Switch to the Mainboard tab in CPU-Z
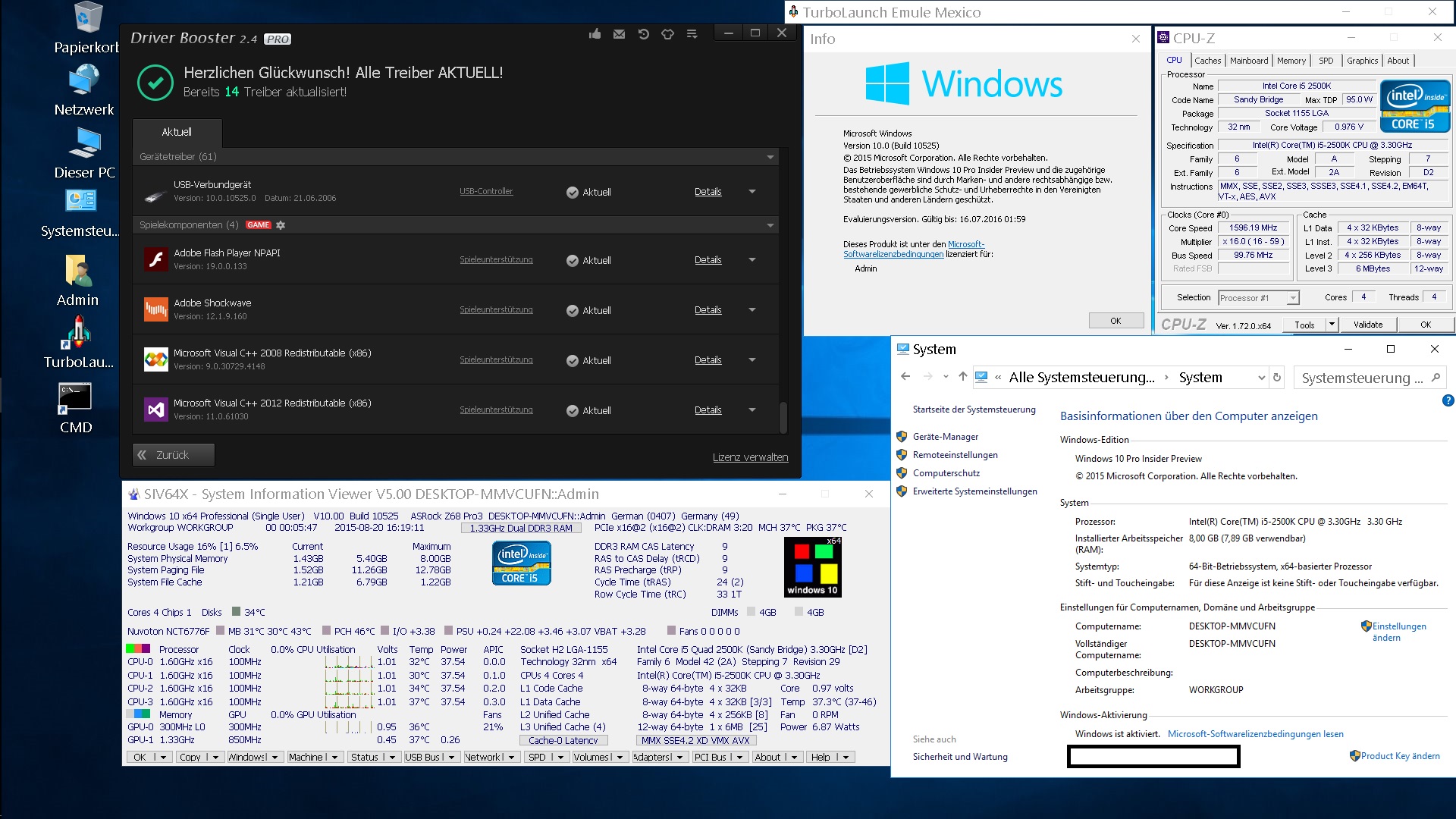 [x=1248, y=61]
